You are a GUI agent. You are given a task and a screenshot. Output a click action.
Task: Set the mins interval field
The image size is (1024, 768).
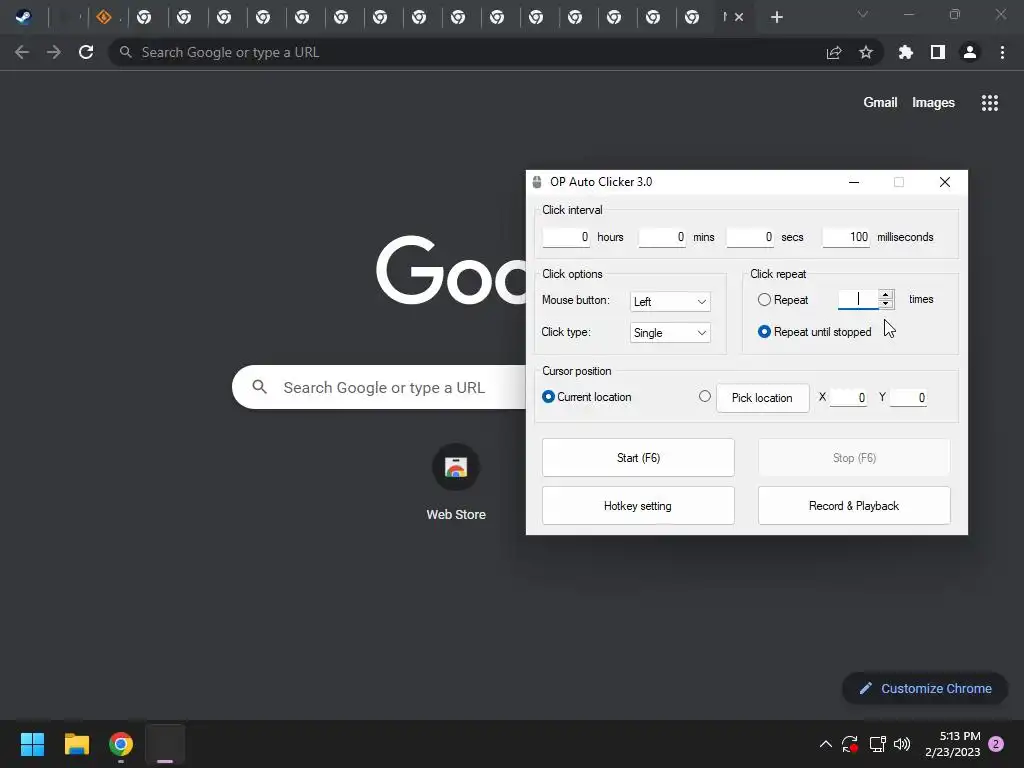662,237
